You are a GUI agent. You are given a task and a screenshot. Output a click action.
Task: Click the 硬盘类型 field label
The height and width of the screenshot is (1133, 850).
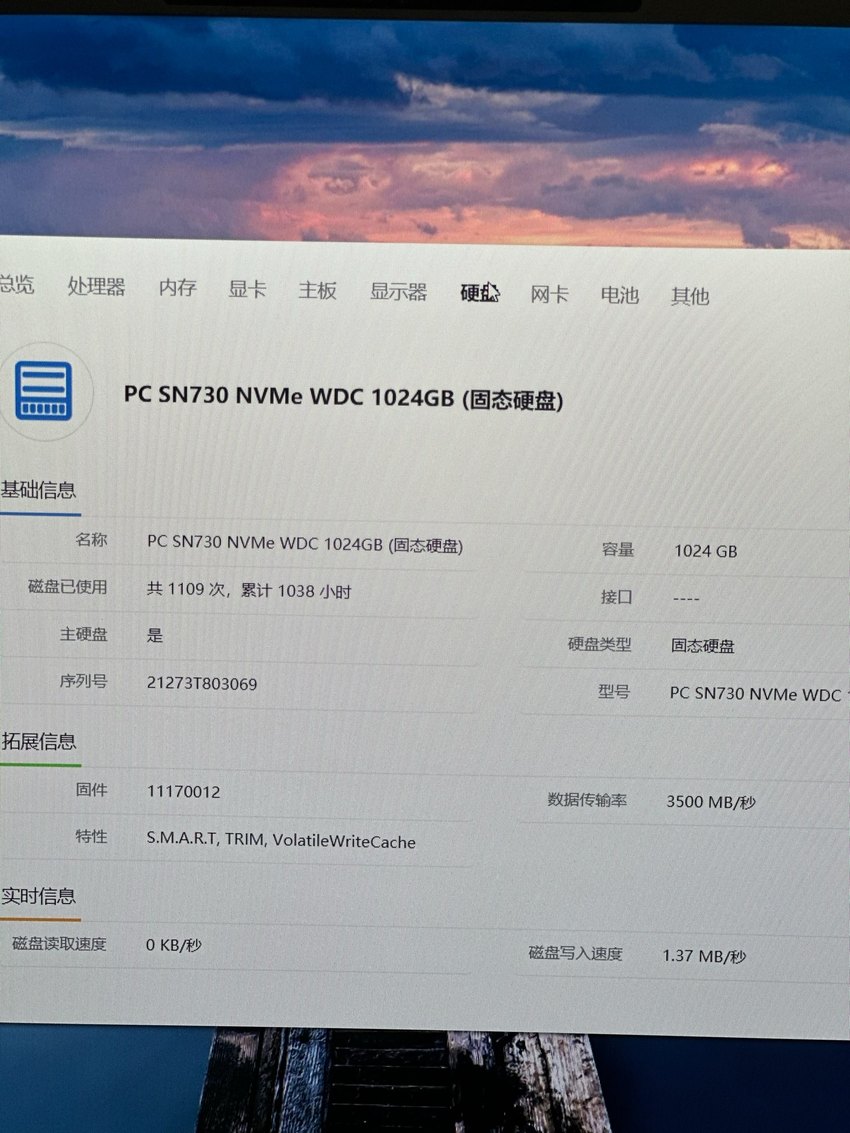coord(599,644)
